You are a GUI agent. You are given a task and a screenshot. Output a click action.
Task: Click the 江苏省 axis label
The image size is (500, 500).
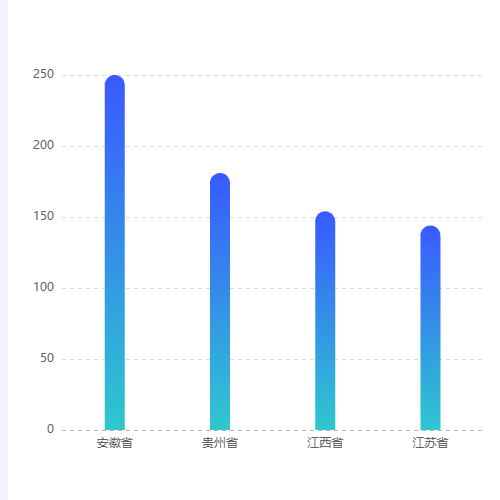(430, 443)
